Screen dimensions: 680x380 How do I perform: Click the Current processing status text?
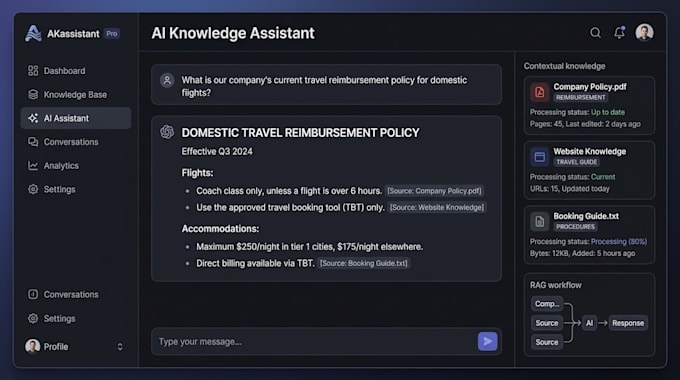tap(603, 177)
